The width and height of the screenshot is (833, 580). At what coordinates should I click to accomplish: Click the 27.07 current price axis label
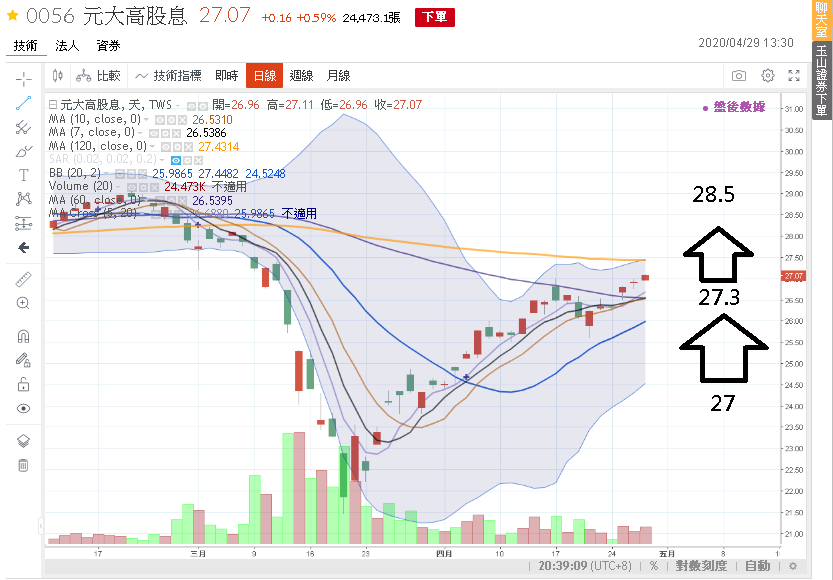(794, 276)
